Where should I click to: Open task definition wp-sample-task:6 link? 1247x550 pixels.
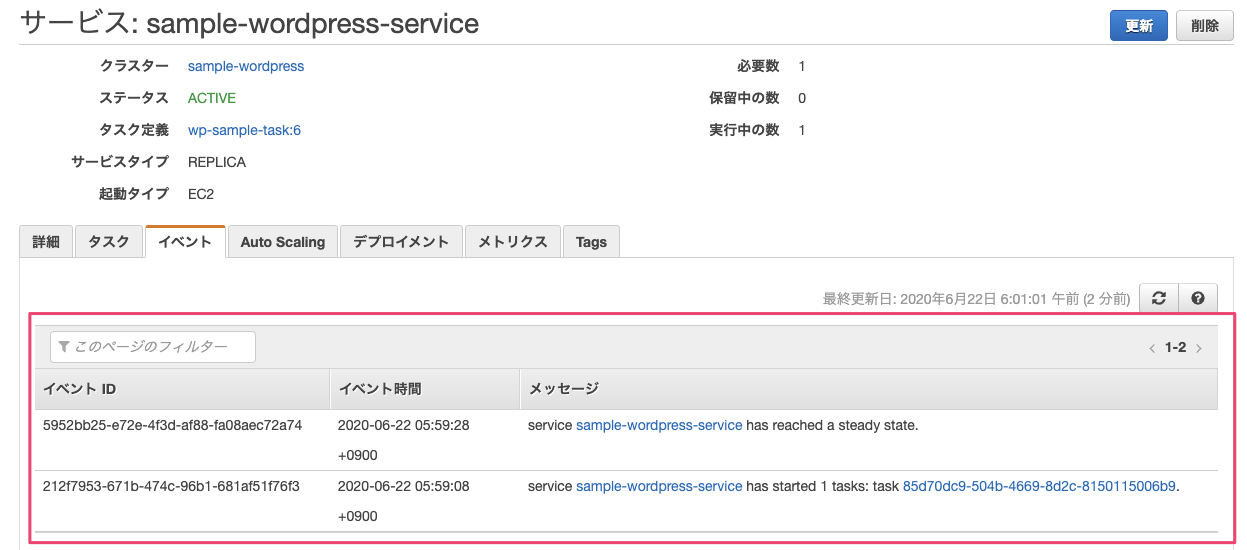point(244,130)
